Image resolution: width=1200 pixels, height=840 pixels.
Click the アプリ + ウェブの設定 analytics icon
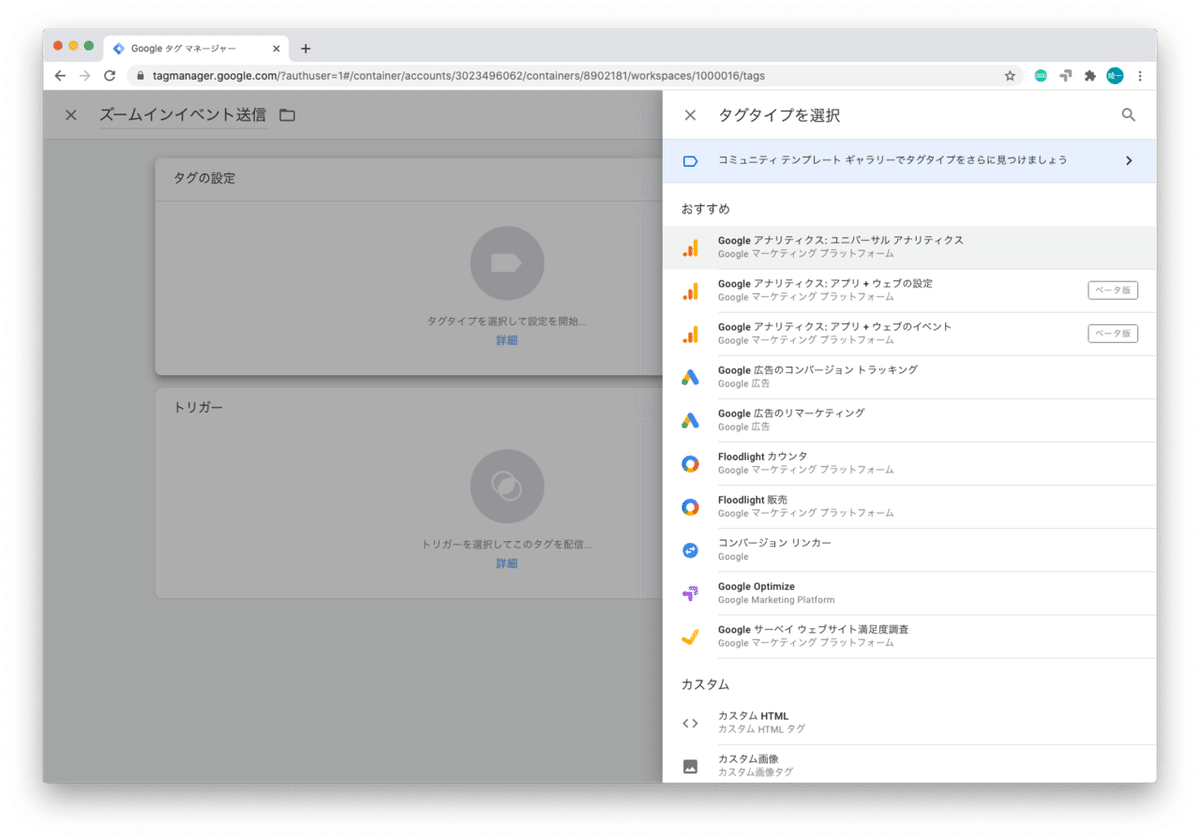click(x=690, y=291)
